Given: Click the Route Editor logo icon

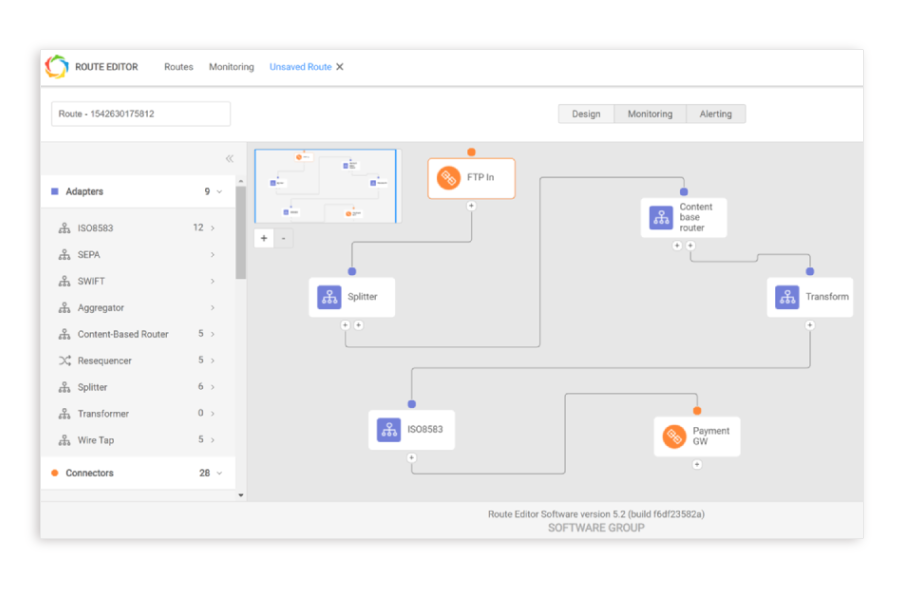Looking at the screenshot, I should pyautogui.click(x=57, y=66).
